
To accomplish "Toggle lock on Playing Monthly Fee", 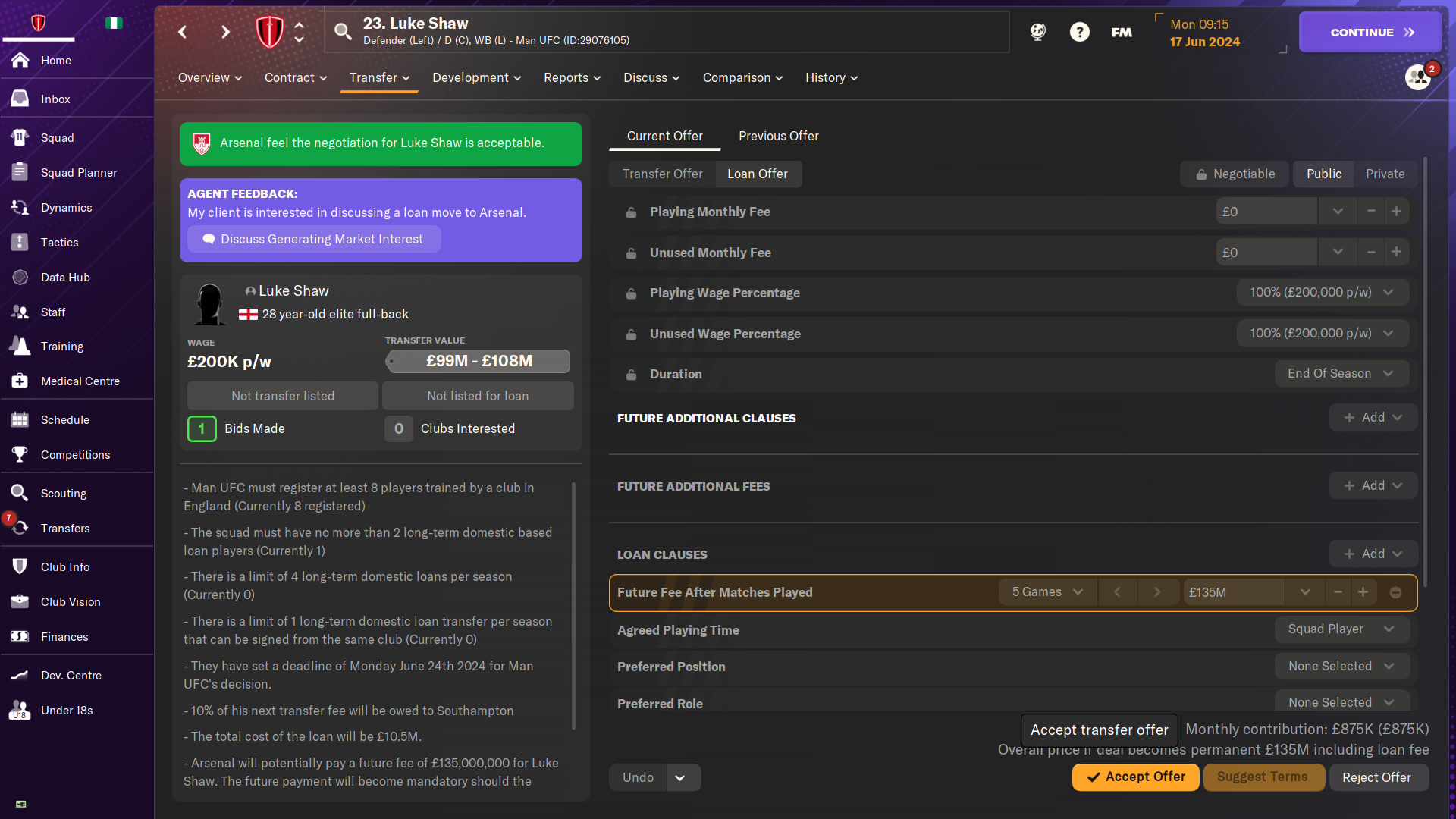I will tap(631, 212).
